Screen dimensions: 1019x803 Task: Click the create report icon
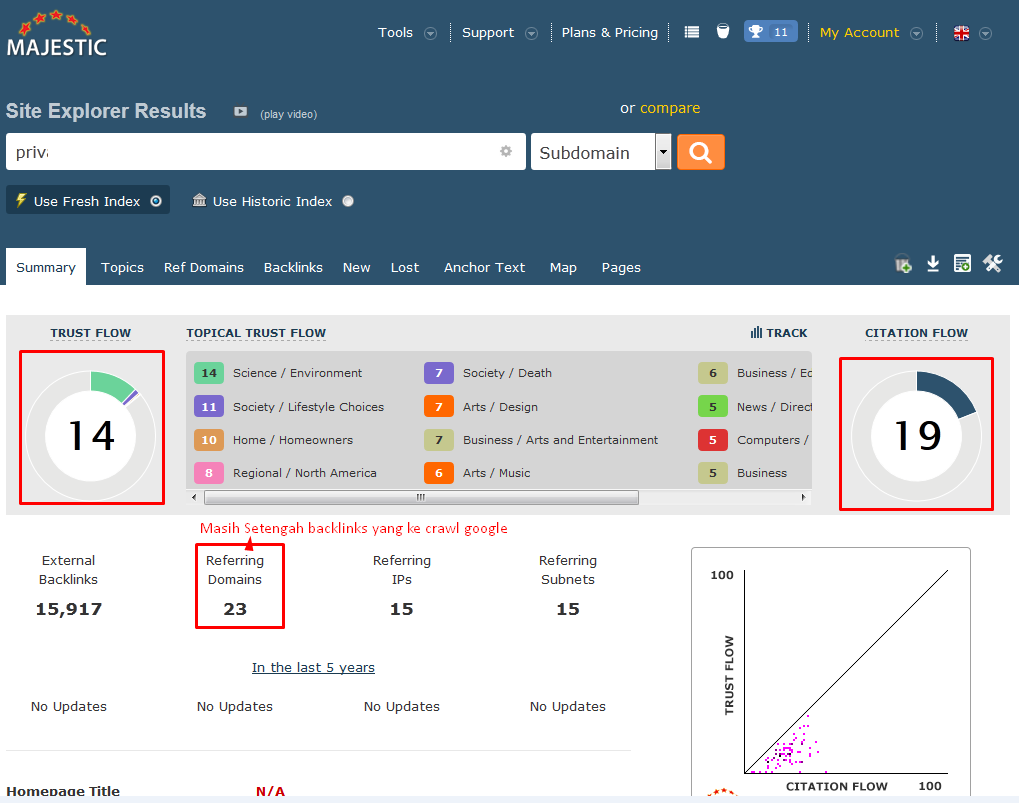(x=962, y=263)
